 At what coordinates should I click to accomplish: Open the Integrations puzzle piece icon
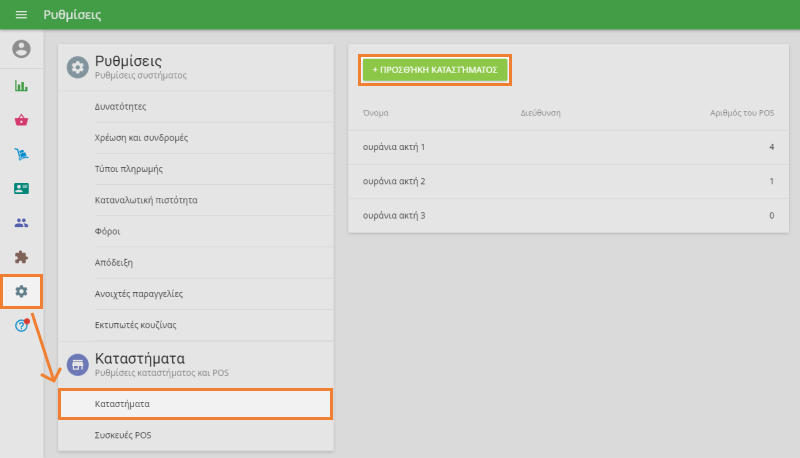[x=21, y=257]
